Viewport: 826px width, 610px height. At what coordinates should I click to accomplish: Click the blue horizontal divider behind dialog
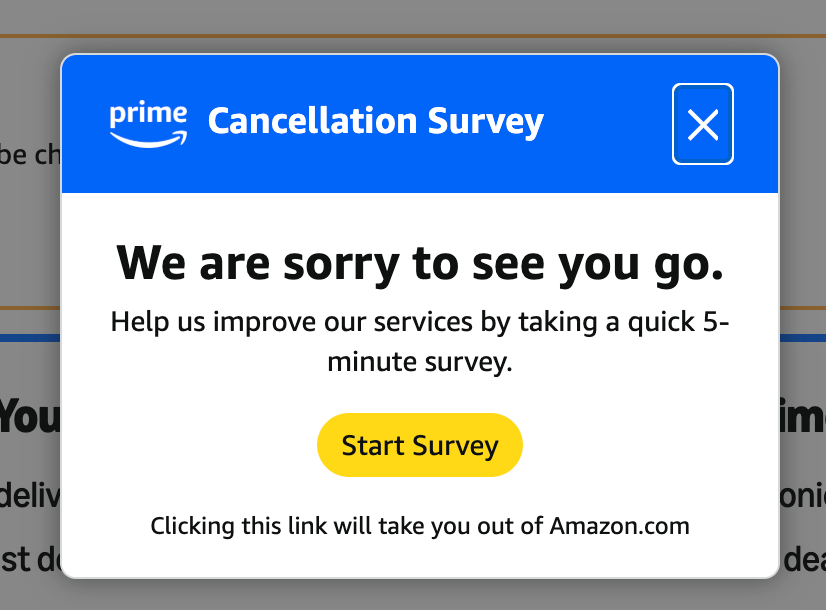pyautogui.click(x=28, y=338)
